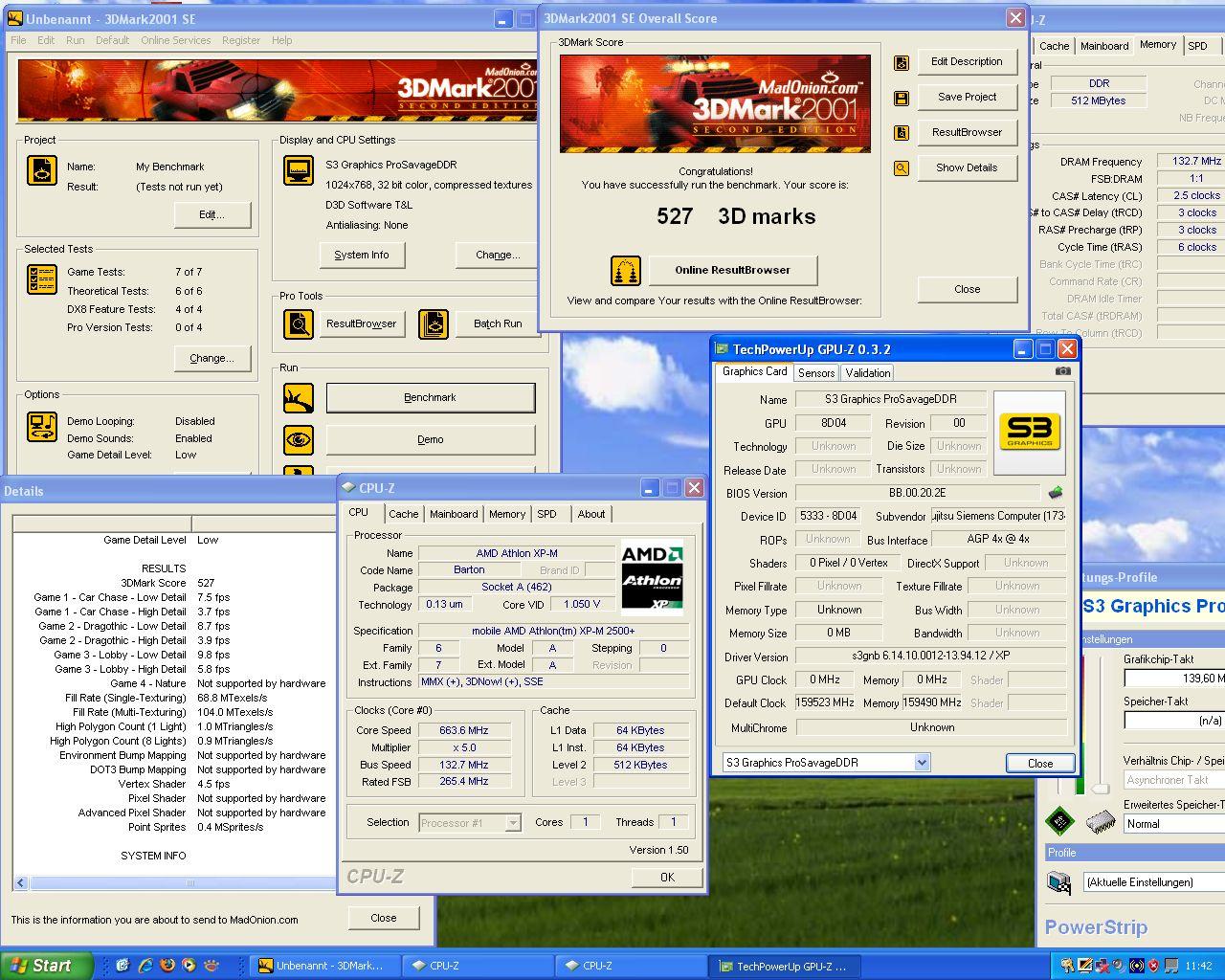Open the Asynchroner Takt dropdown in PowerStrip
Screen dimensions: 1225x980
point(1174,780)
